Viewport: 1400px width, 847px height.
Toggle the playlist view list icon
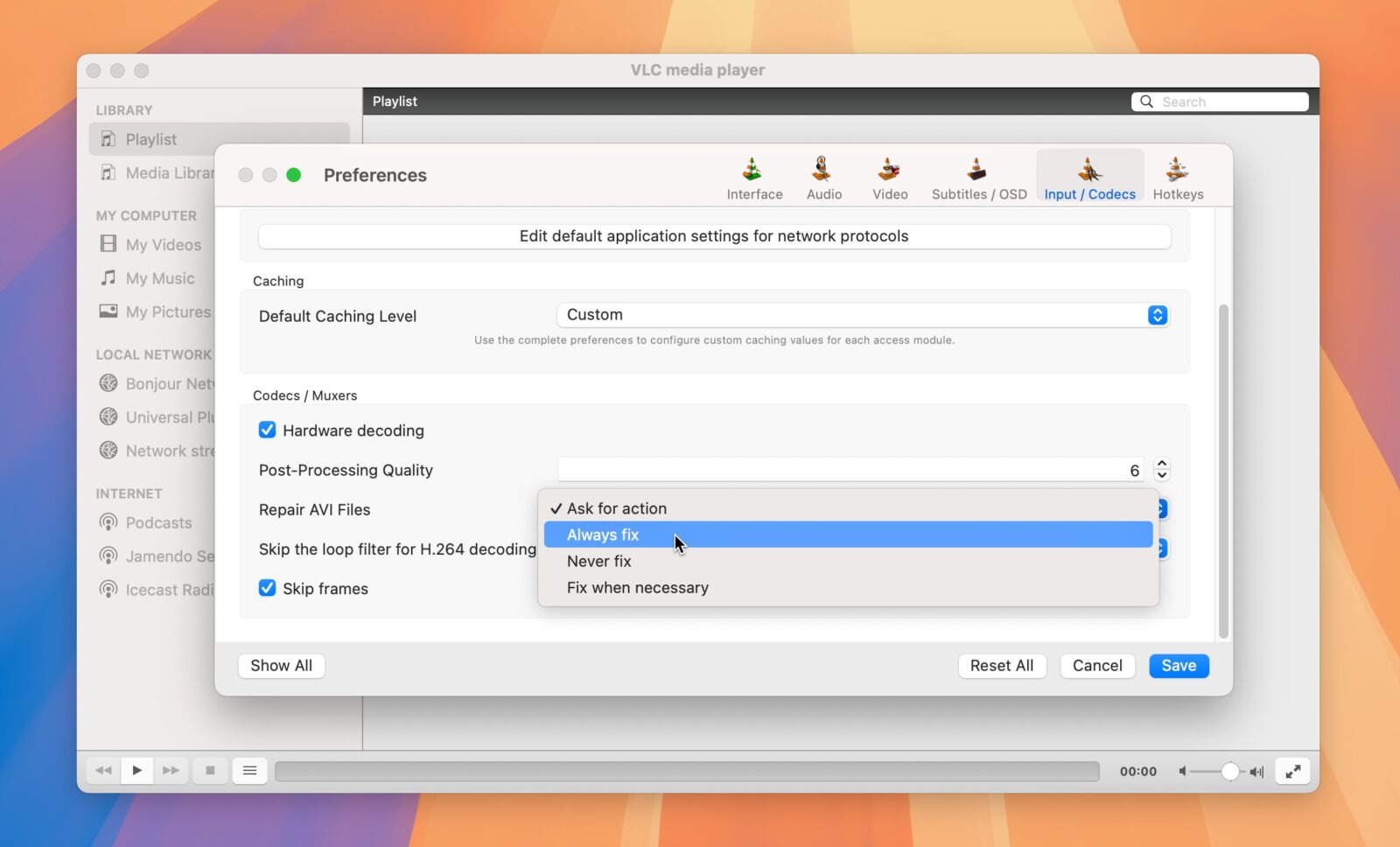[249, 770]
